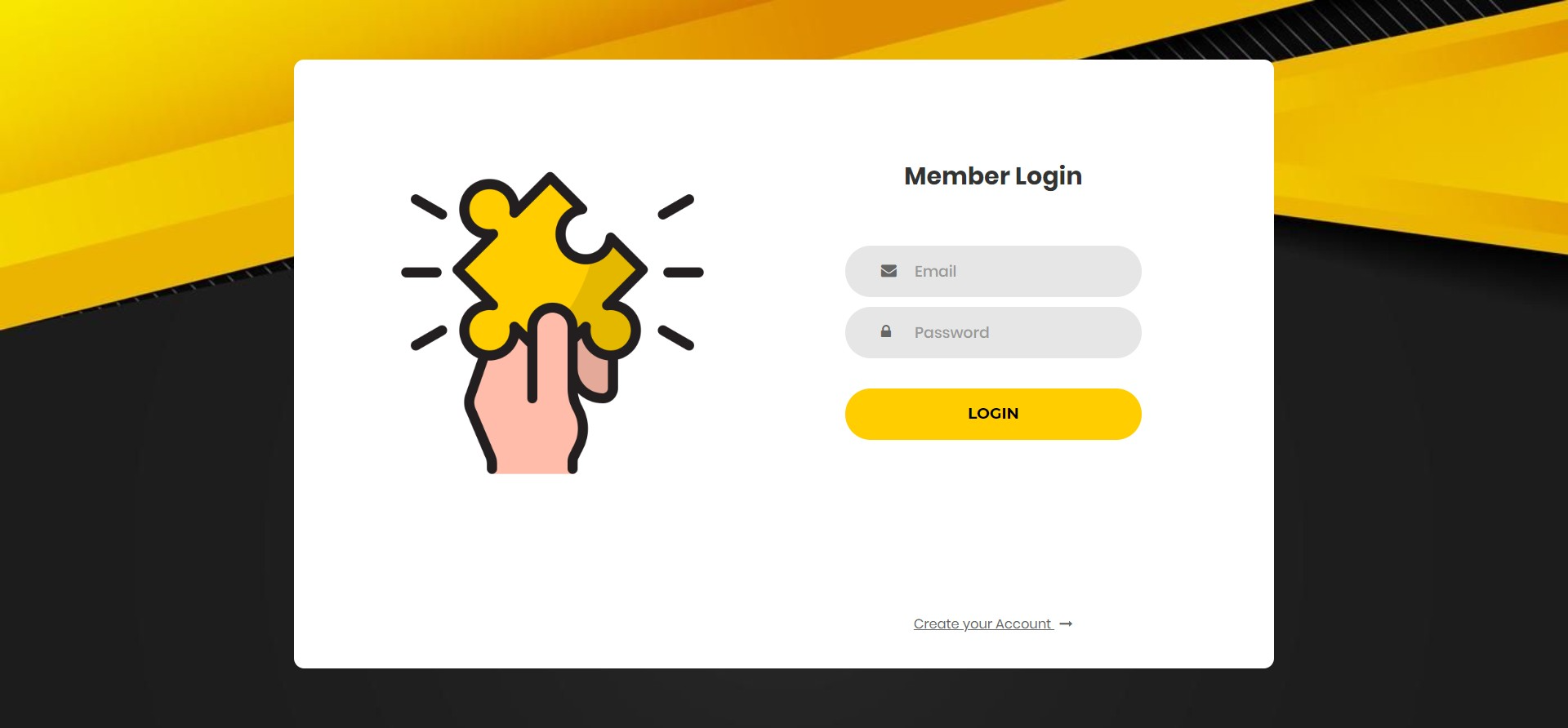Click the puzzle piece's round top-left knob
The width and height of the screenshot is (1568, 728).
488,207
